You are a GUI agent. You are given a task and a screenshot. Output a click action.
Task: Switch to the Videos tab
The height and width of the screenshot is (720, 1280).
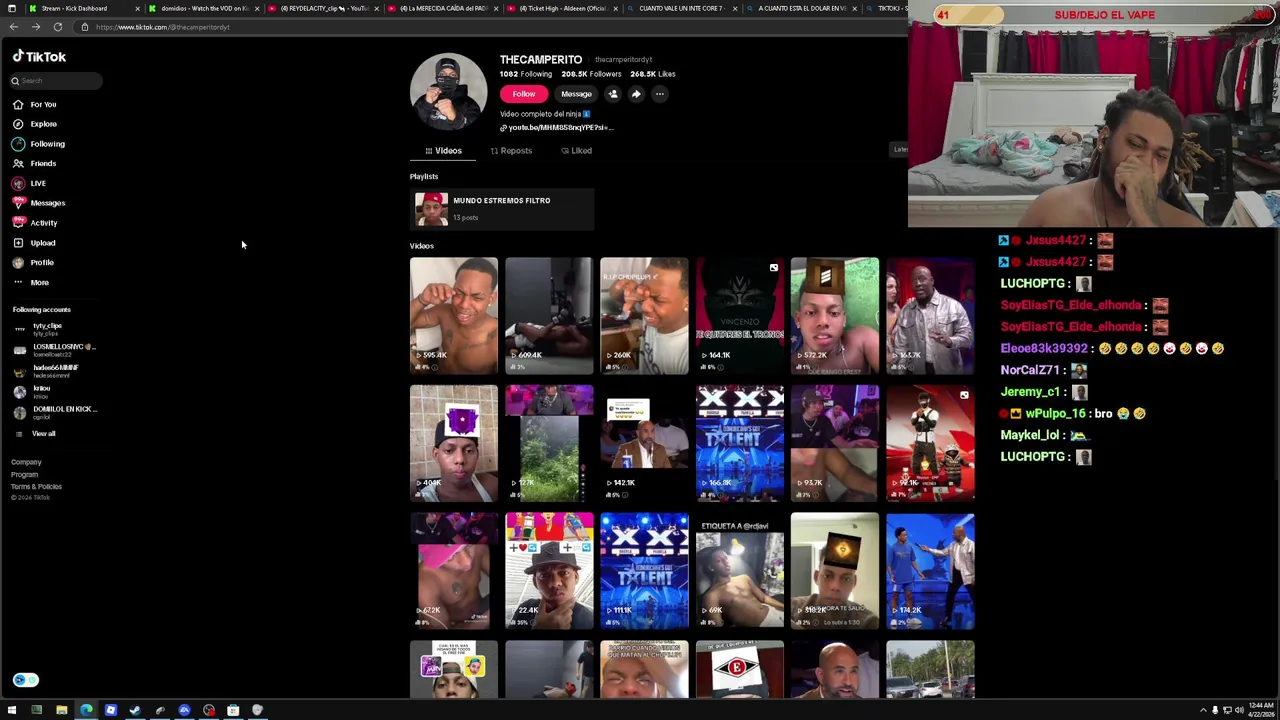pos(443,151)
